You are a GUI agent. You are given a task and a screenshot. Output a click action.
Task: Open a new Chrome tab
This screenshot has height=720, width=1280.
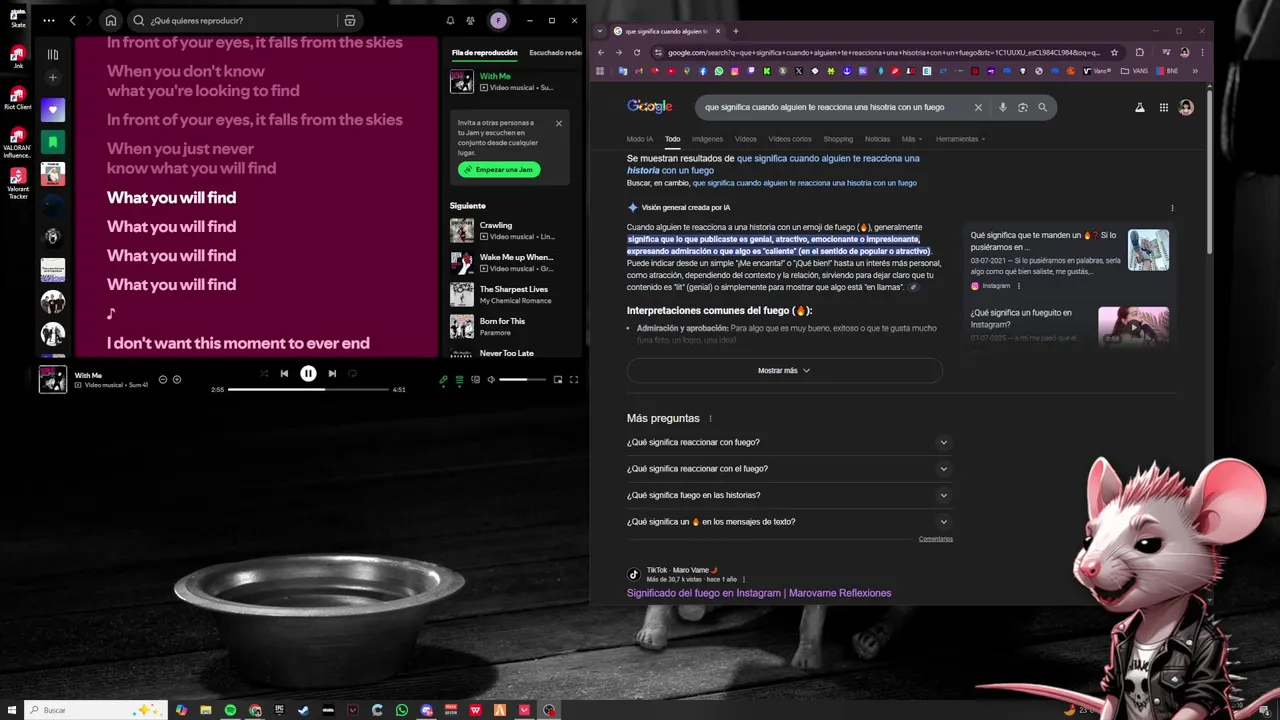pyautogui.click(x=736, y=31)
